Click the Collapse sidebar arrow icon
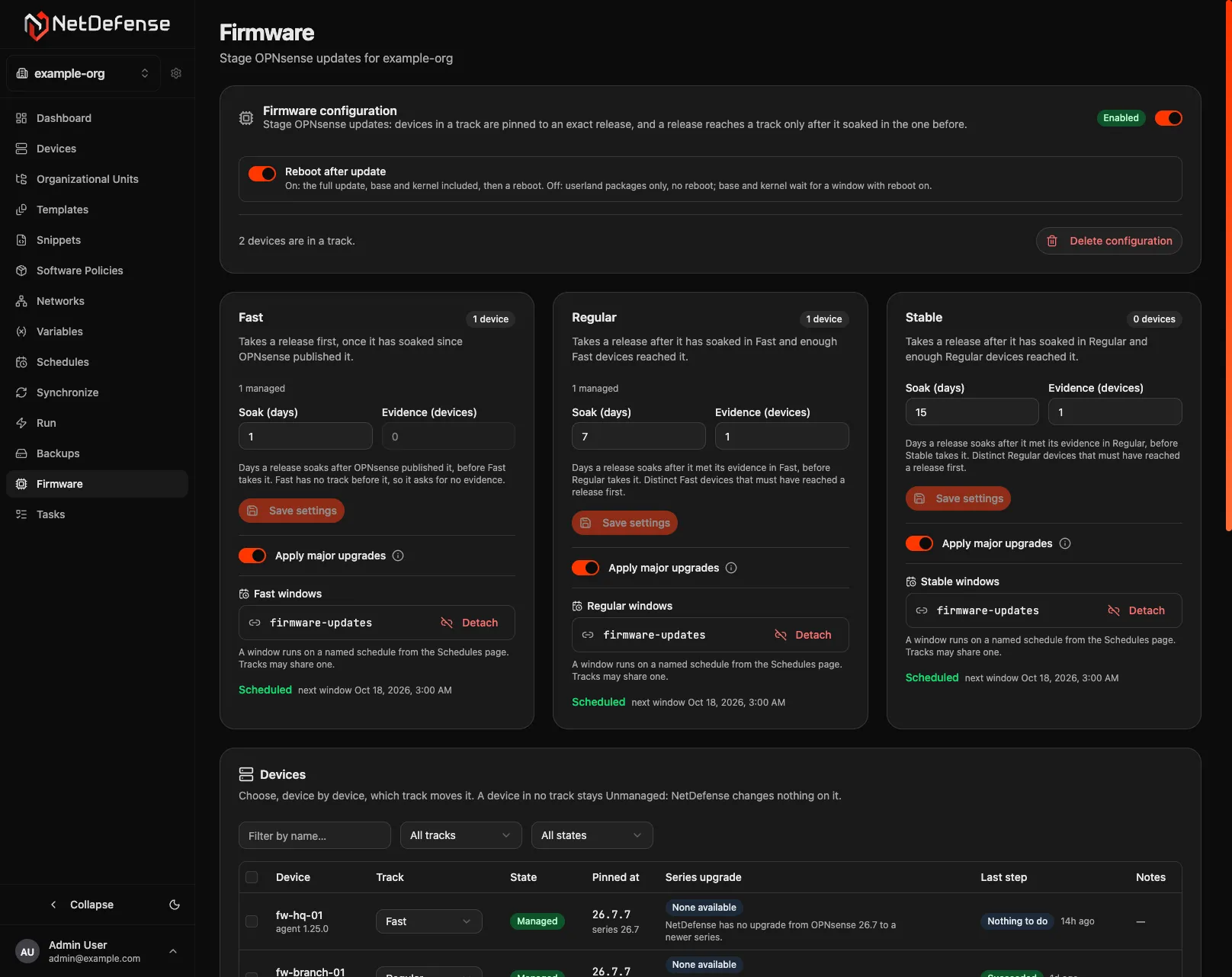Viewport: 1232px width, 977px height. point(53,905)
